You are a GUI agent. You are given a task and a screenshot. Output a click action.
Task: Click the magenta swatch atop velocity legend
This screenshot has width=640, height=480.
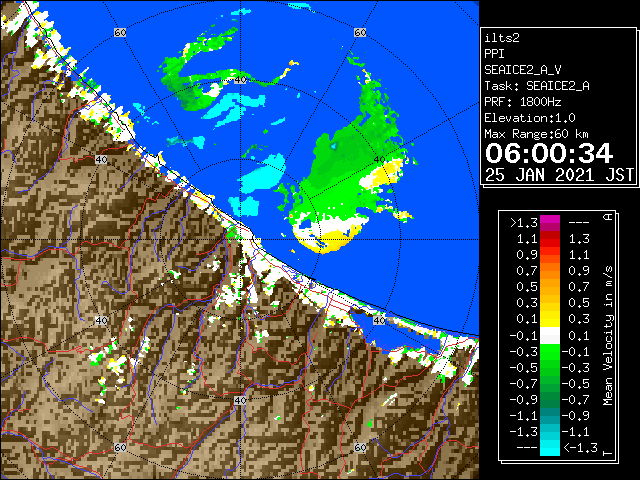tap(550, 219)
